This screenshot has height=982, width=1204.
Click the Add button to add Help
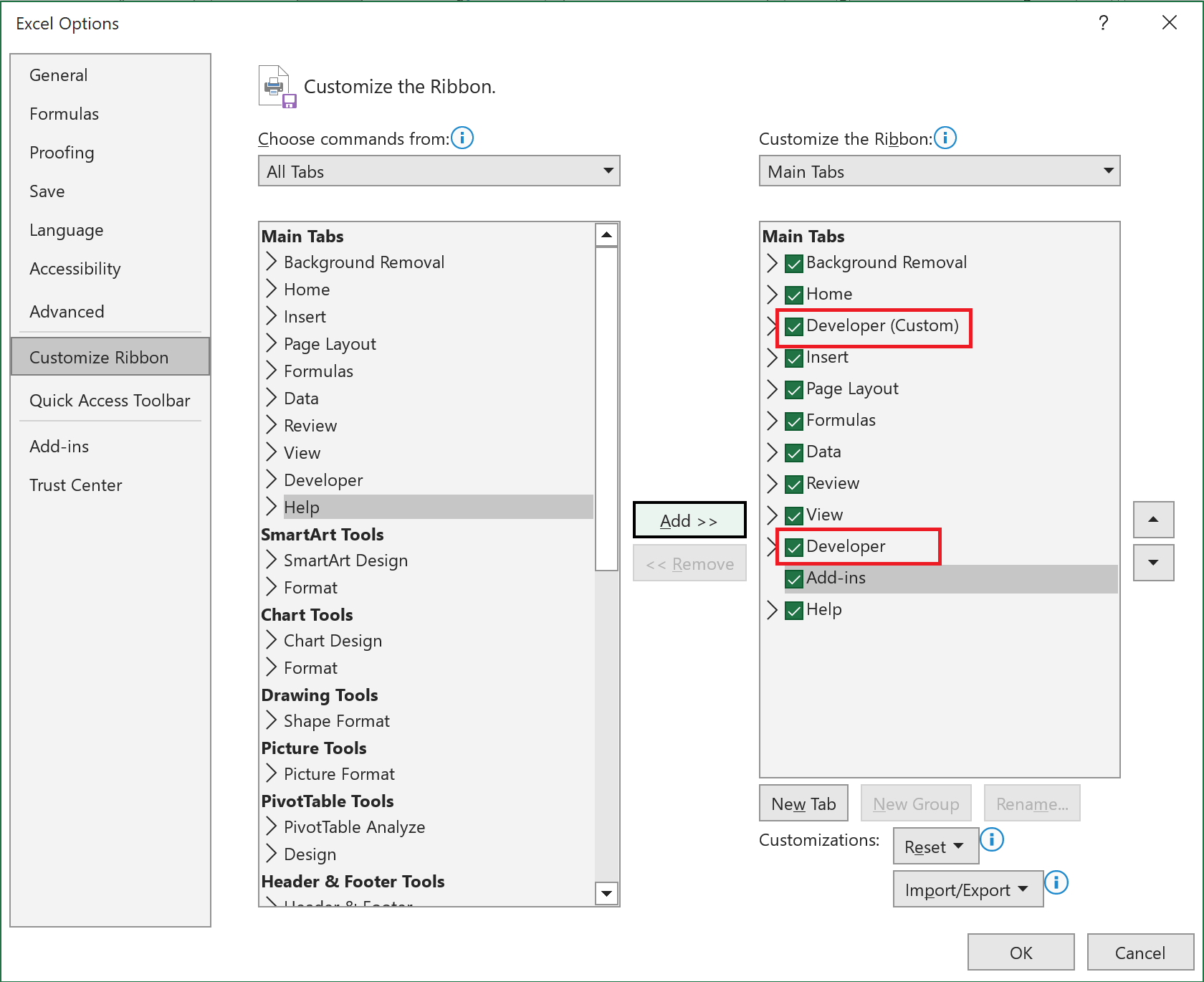coord(689,520)
